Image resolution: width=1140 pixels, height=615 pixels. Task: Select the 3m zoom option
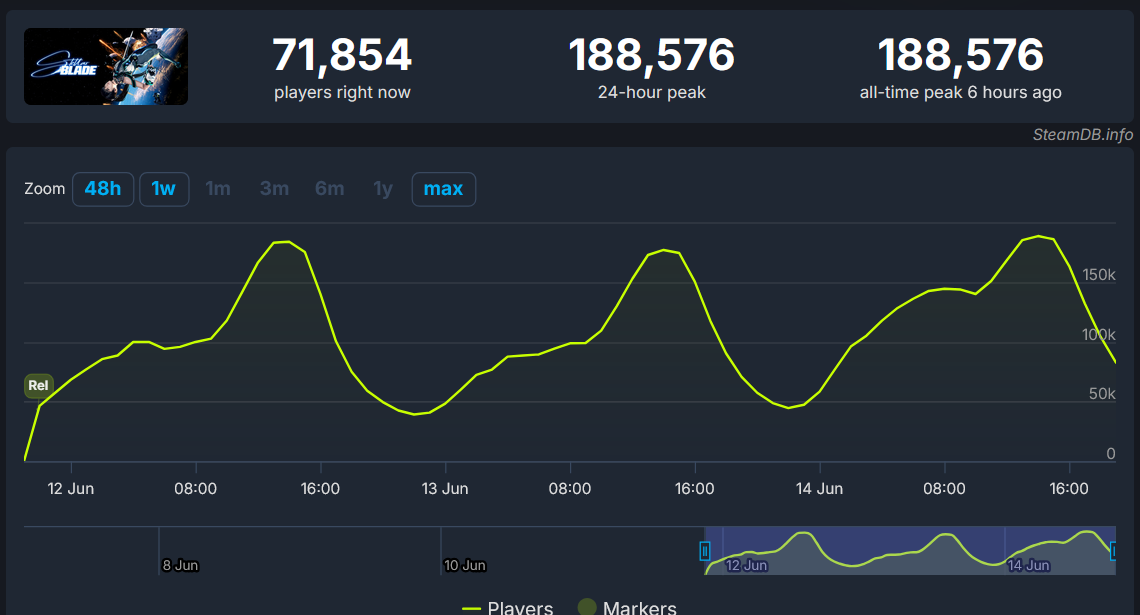(x=274, y=189)
